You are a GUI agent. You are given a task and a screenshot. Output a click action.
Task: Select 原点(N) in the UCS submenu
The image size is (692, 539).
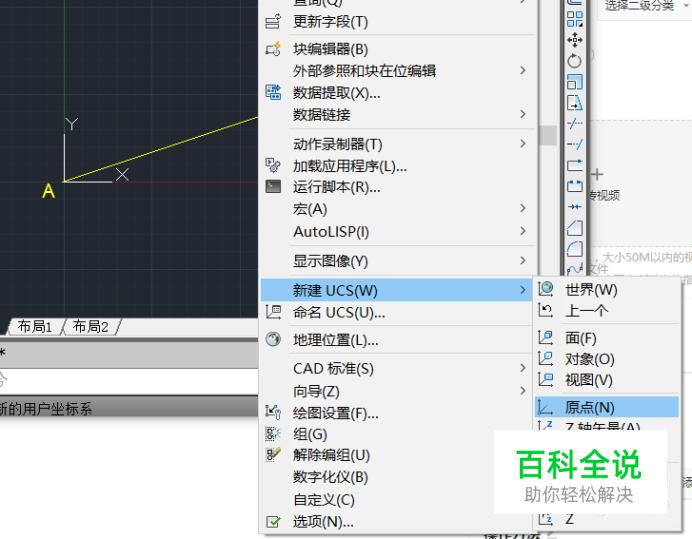607,407
